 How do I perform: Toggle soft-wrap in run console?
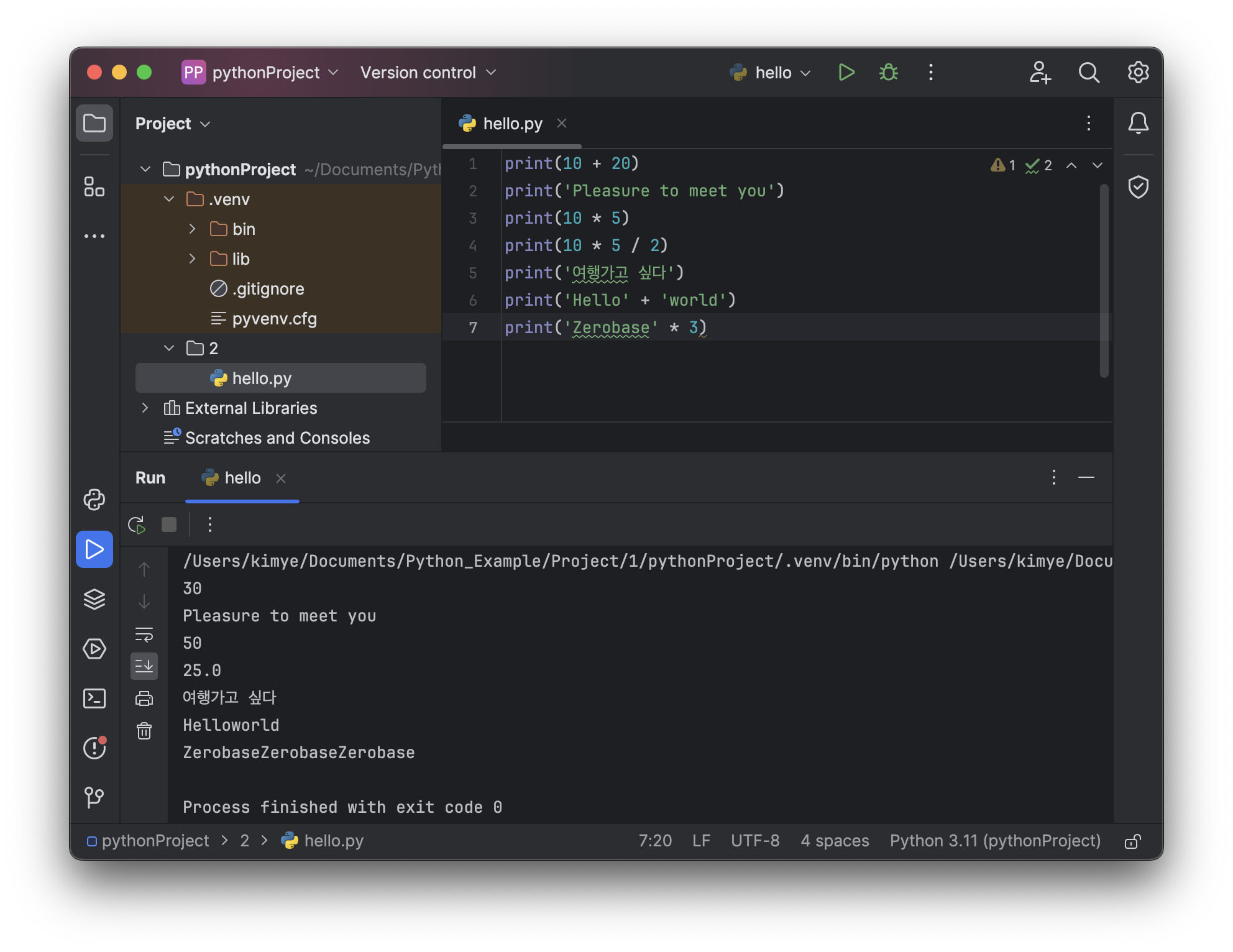pyautogui.click(x=144, y=634)
